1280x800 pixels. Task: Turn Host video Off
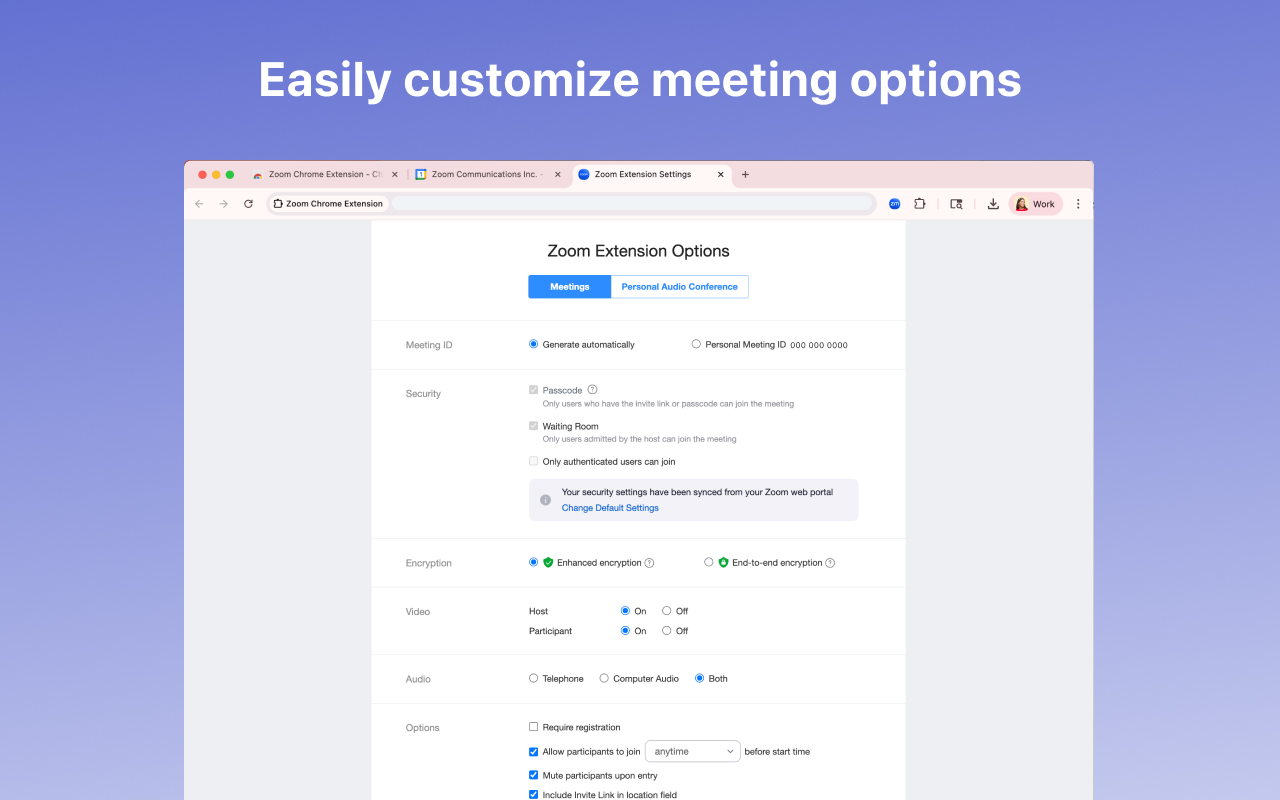(x=665, y=611)
